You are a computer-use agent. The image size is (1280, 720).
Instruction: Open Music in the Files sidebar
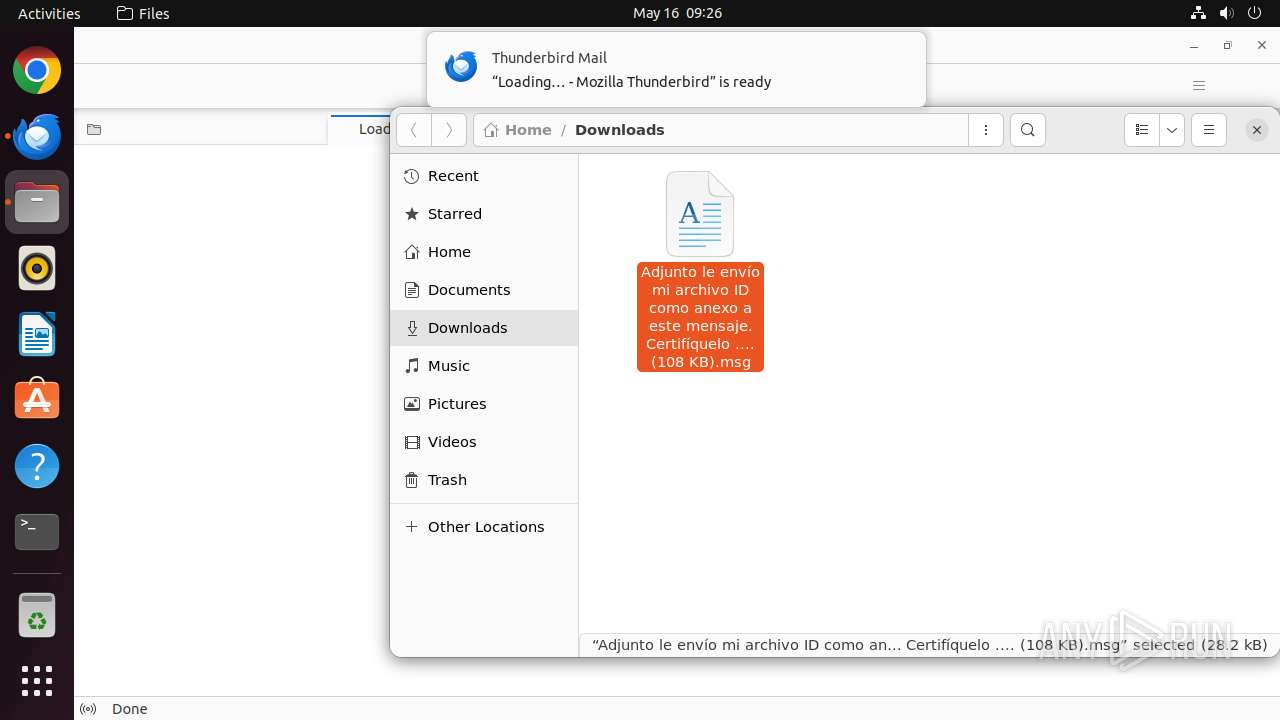tap(484, 366)
